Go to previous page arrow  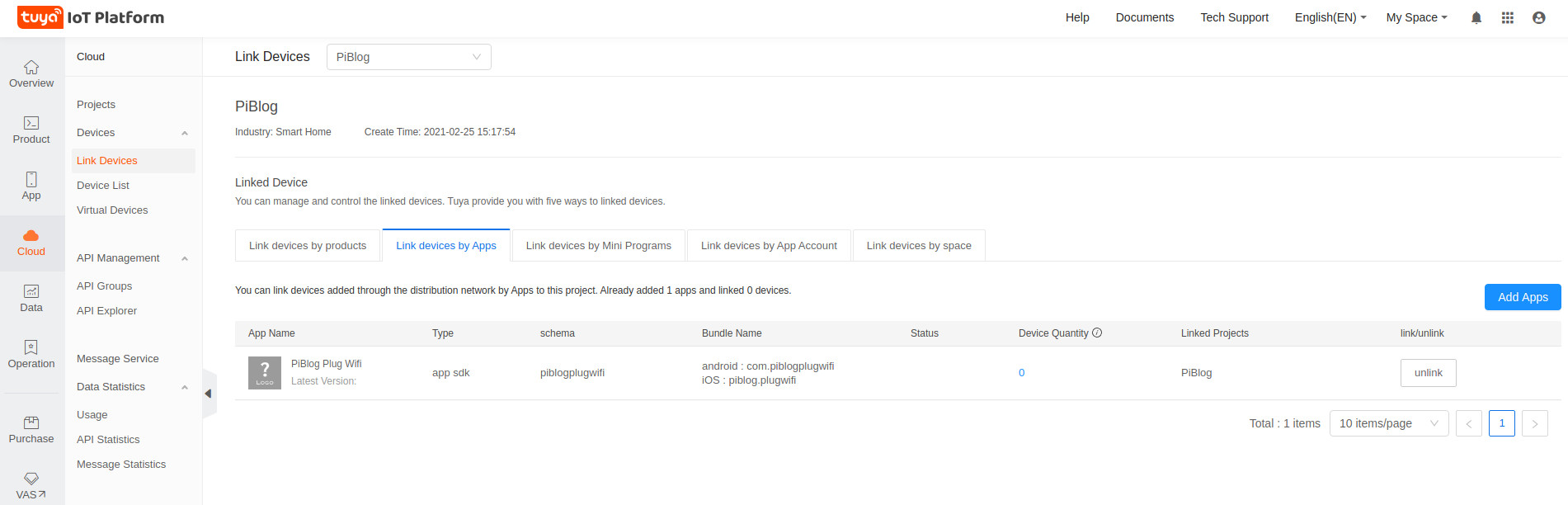pyautogui.click(x=1469, y=423)
